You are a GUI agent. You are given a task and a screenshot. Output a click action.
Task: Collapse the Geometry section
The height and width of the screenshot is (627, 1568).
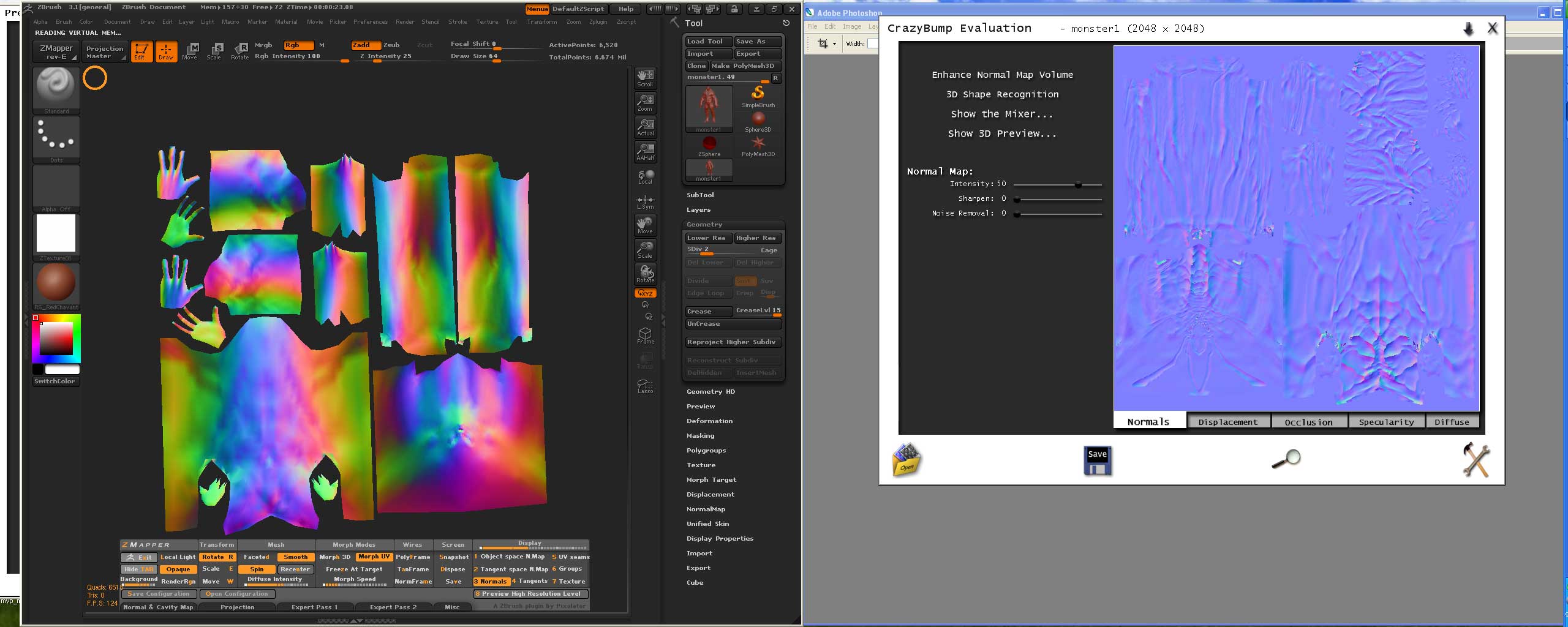coord(704,225)
